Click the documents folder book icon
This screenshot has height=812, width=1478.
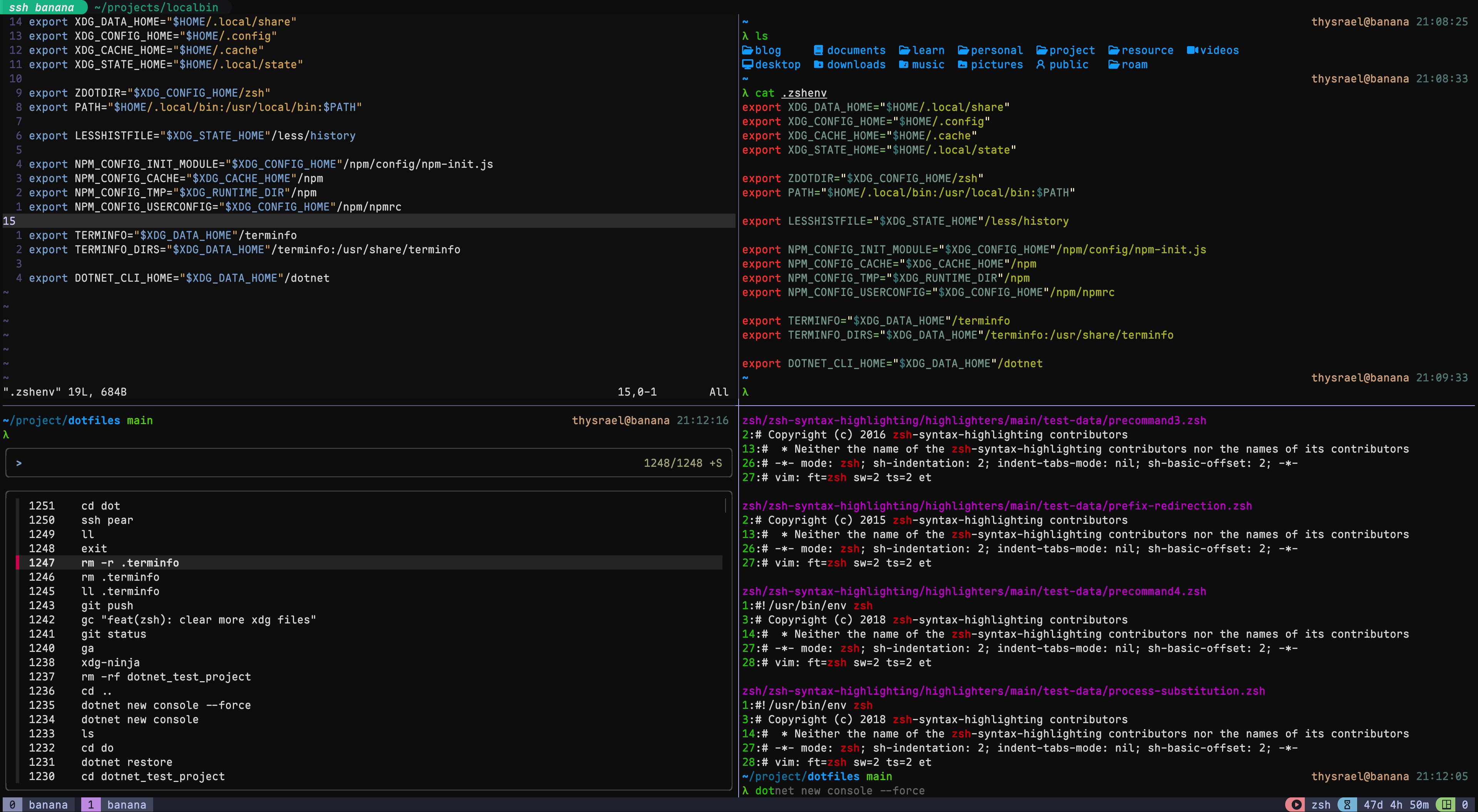pyautogui.click(x=819, y=50)
